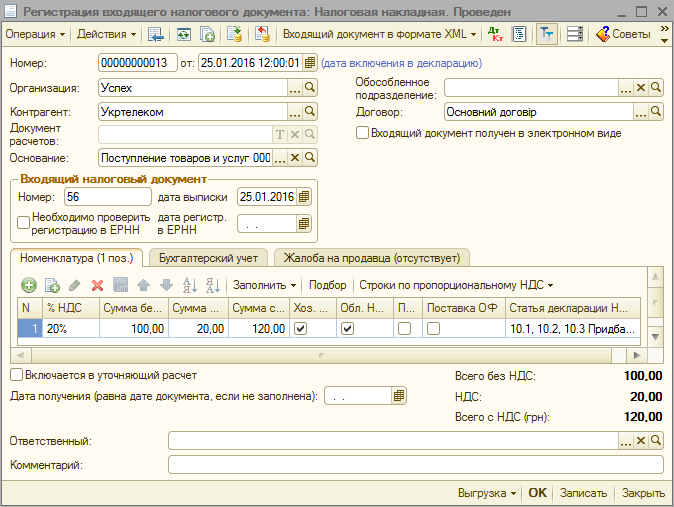Open calendar for дата выписки field
Image resolution: width=674 pixels, height=507 pixels.
point(305,196)
